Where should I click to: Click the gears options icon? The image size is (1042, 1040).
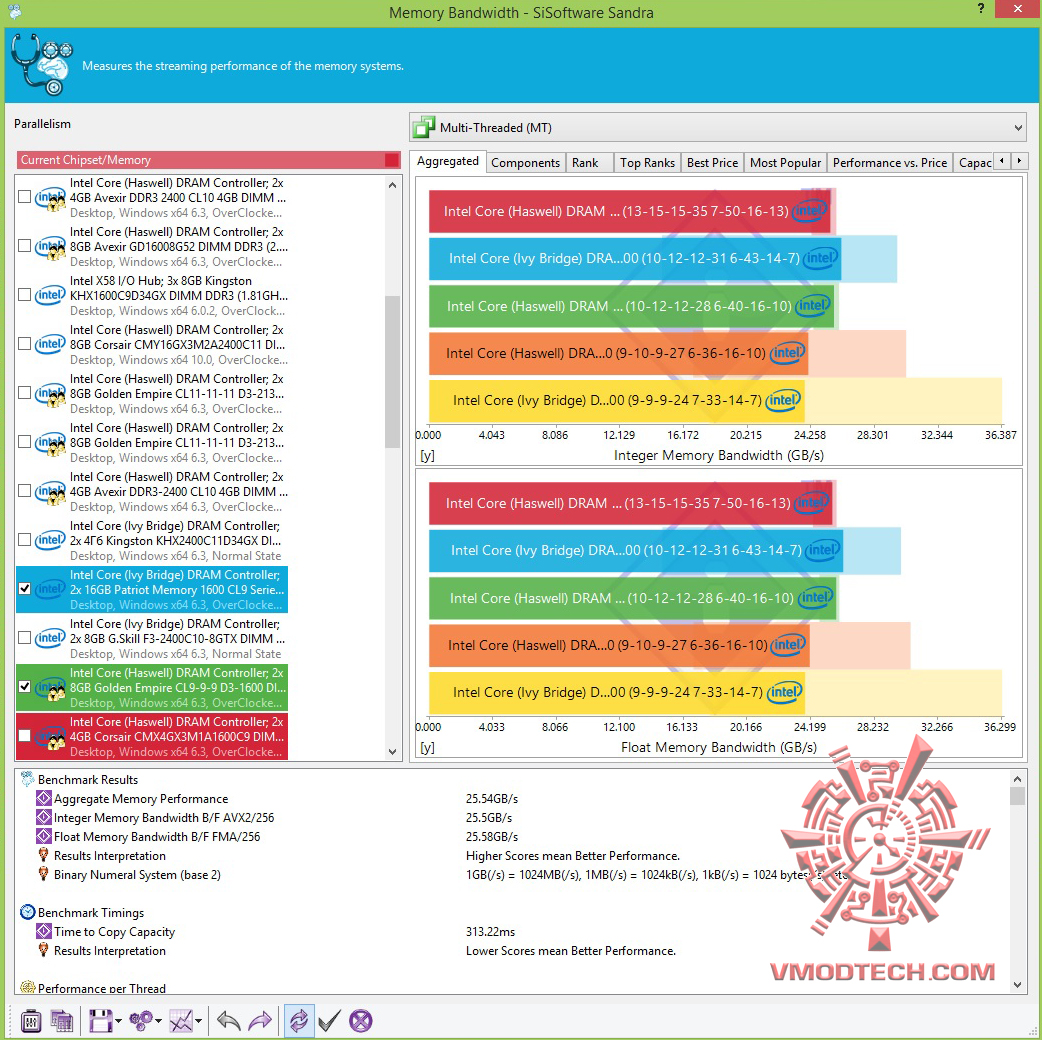point(141,1021)
